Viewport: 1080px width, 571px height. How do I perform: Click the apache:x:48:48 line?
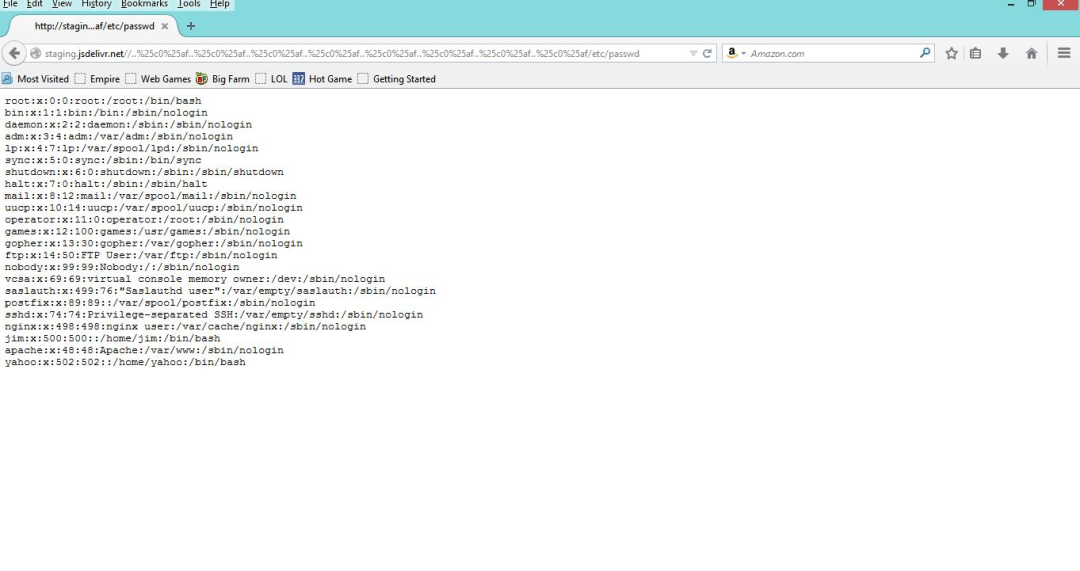(144, 350)
